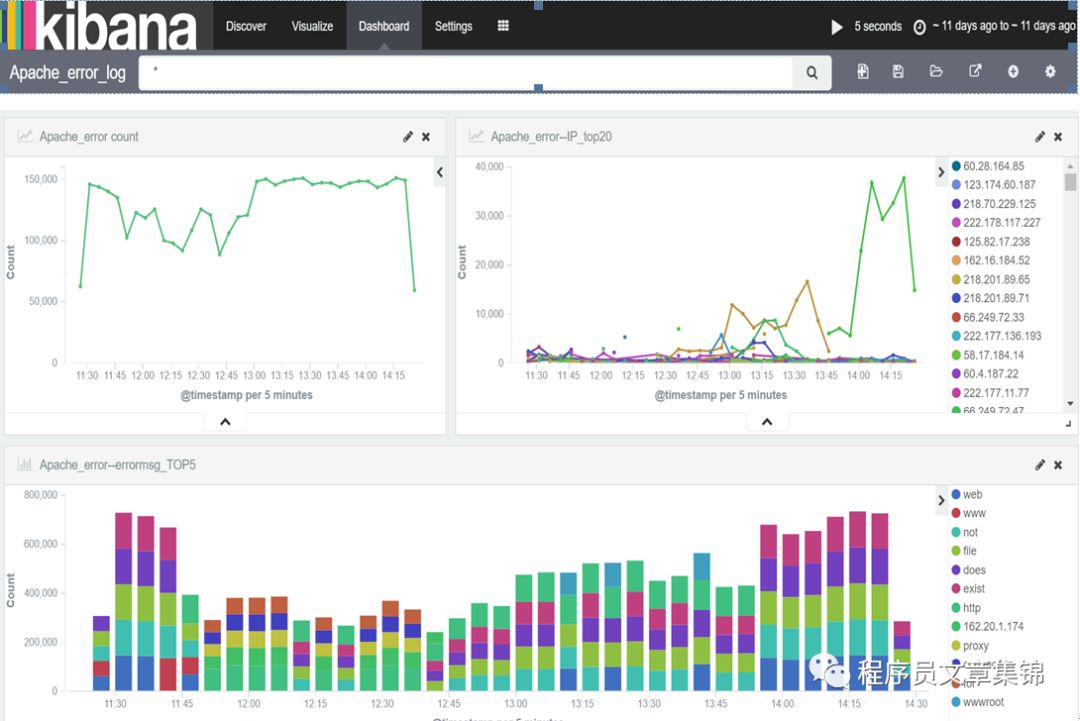Open the Visualize tab
The image size is (1080, 721).
coord(312,26)
